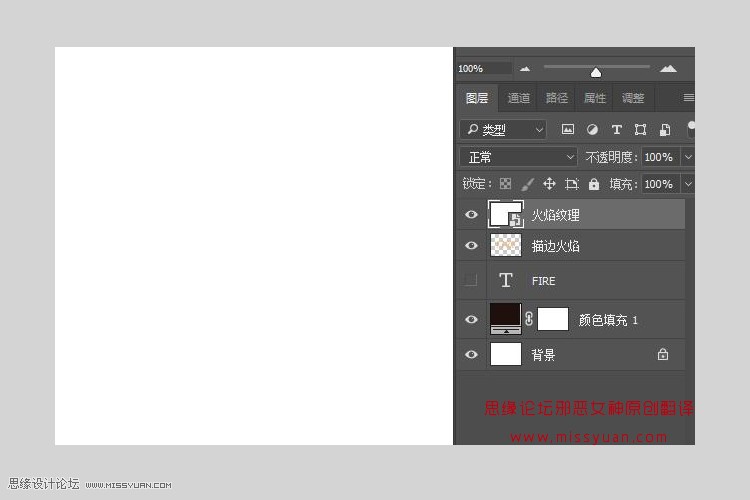Expand the 填充 slider arrow
Screen dimensions: 750x500
pos(688,184)
